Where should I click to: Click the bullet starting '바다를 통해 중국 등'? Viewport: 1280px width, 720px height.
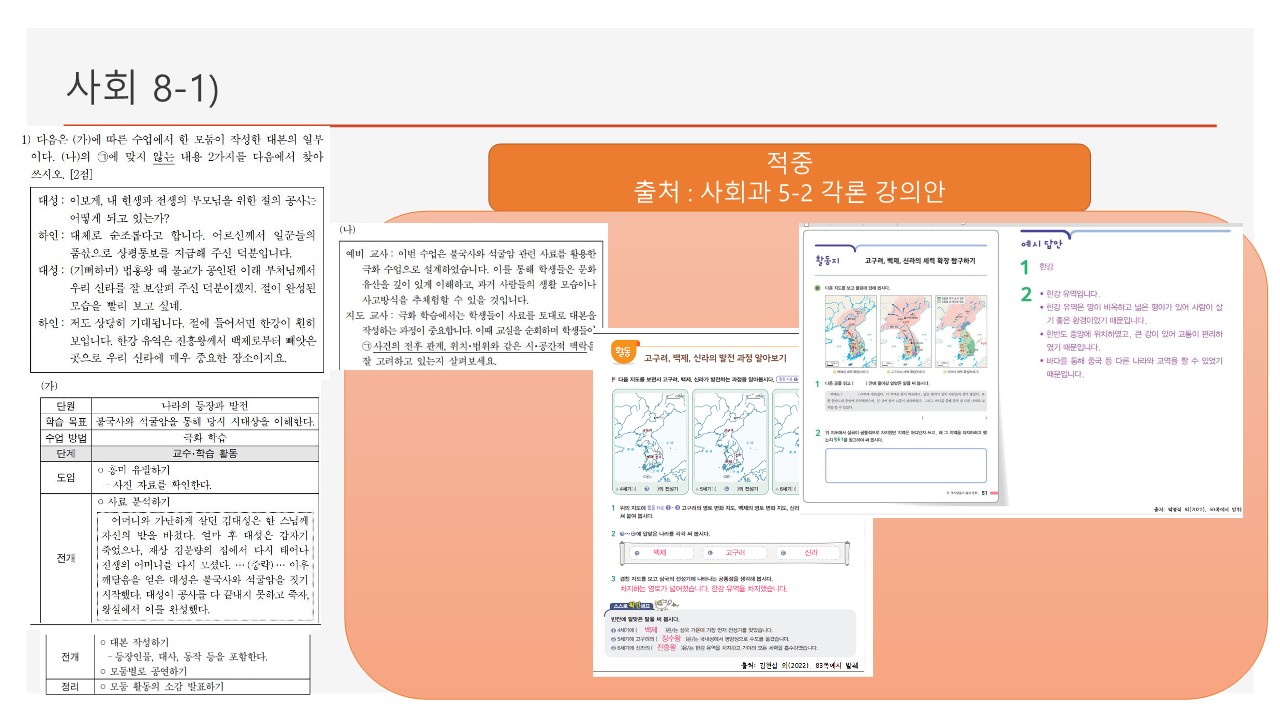click(1131, 367)
